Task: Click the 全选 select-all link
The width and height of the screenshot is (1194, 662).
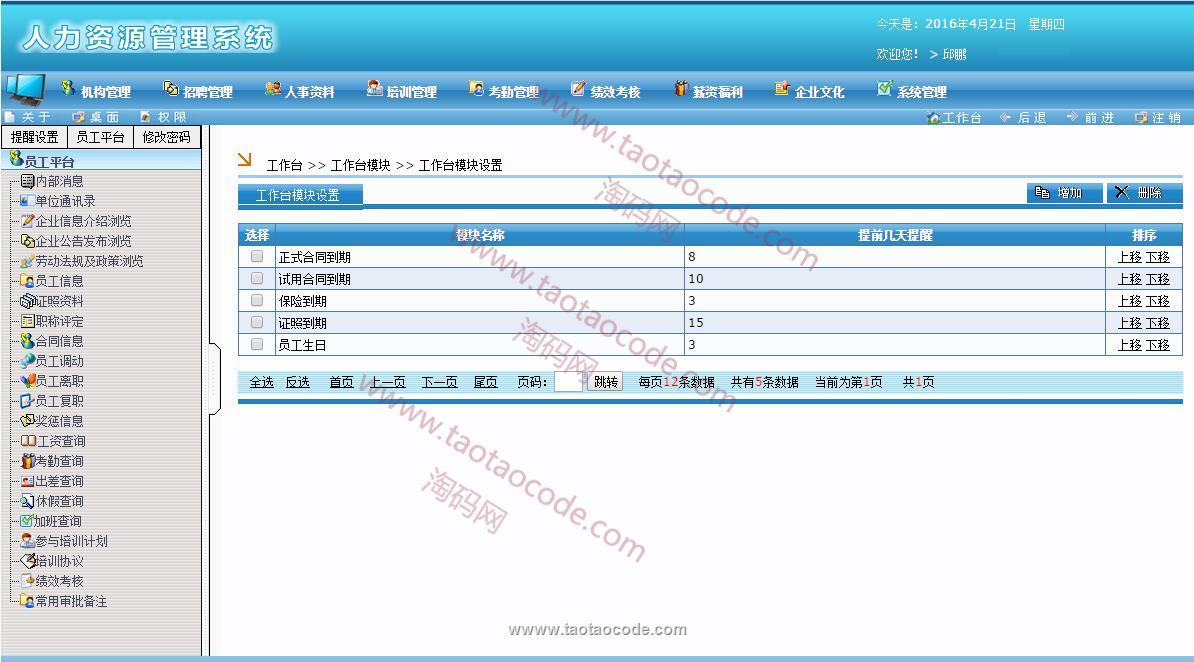Action: click(x=261, y=382)
